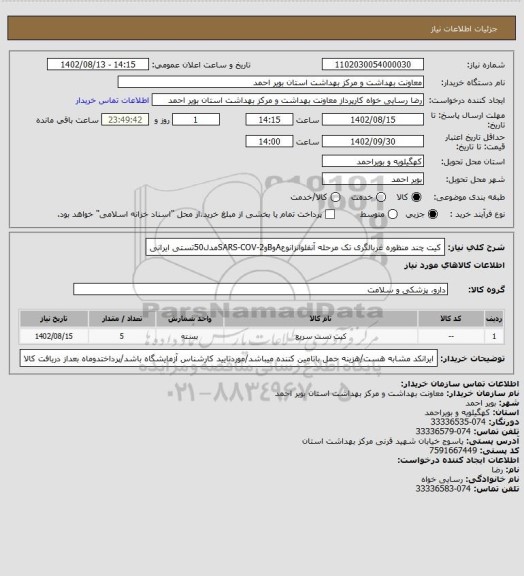Screen dimensions: 524x576
Task: Click the response deadline time 14:15 field
Action: click(x=269, y=120)
